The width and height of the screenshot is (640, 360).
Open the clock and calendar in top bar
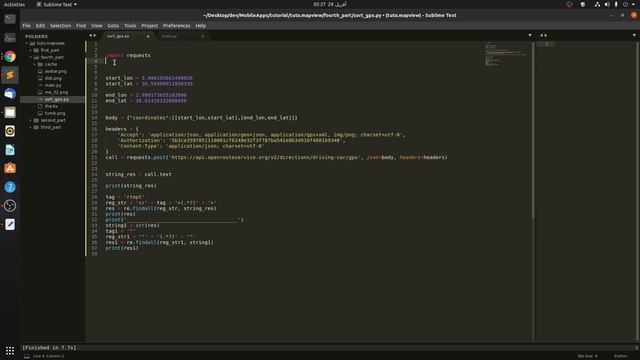pos(330,4)
